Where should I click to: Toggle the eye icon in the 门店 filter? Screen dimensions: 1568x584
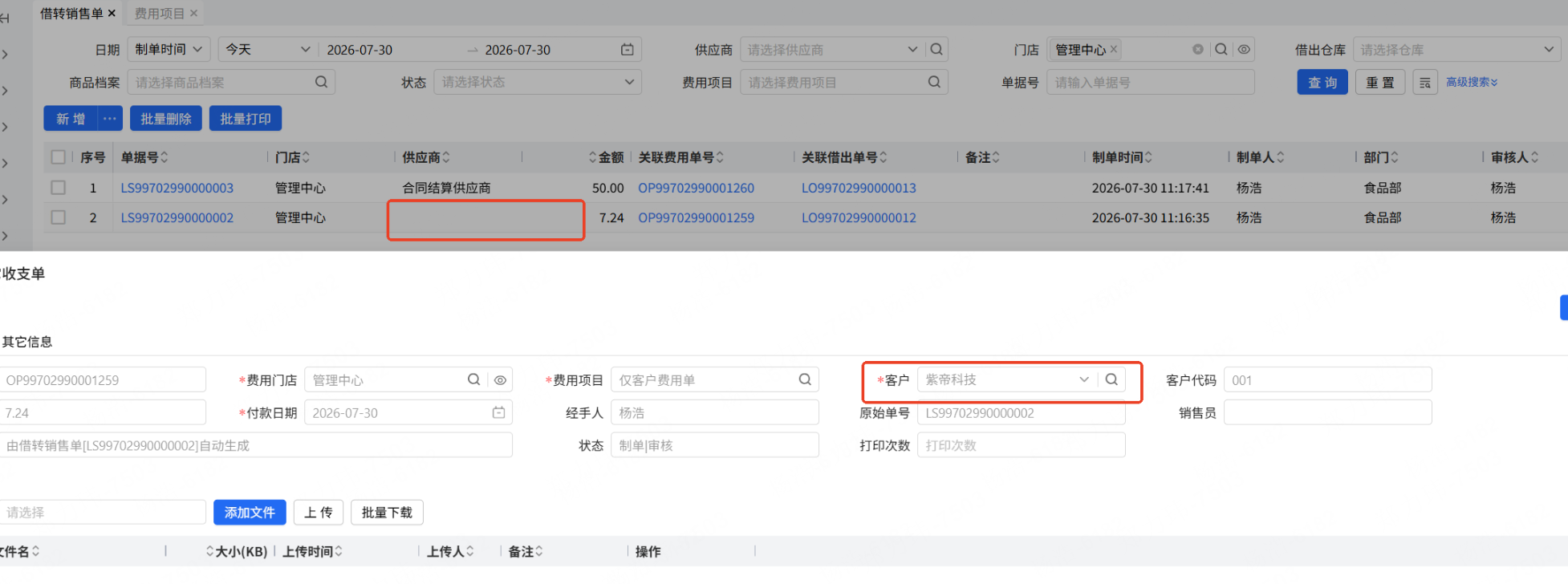point(1244,50)
